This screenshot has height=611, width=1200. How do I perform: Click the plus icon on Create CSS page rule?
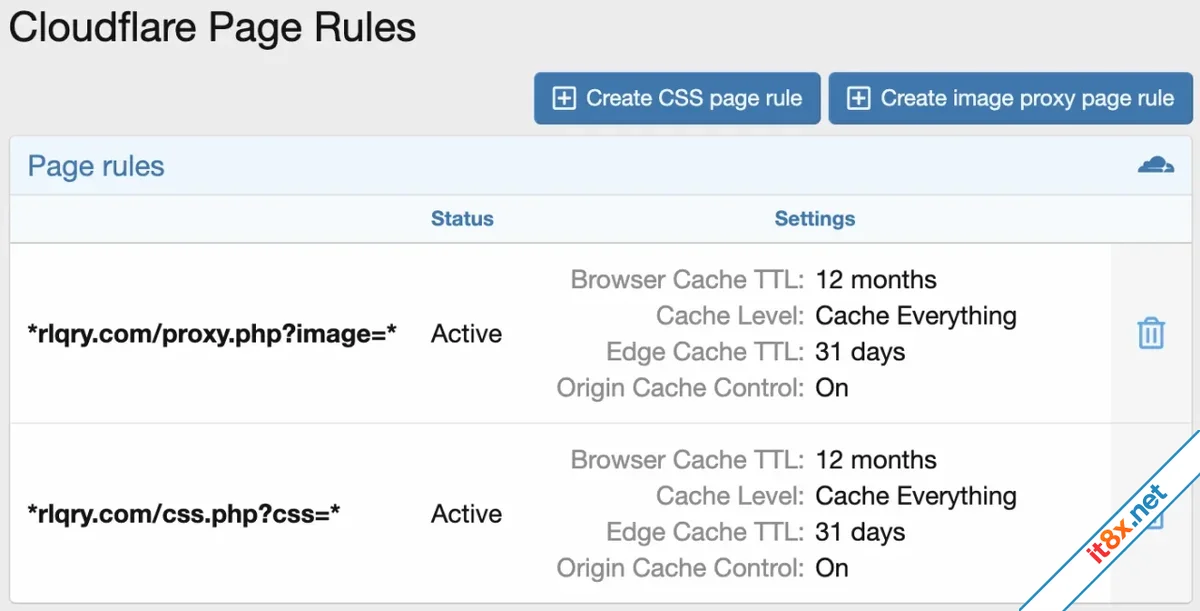pos(565,98)
